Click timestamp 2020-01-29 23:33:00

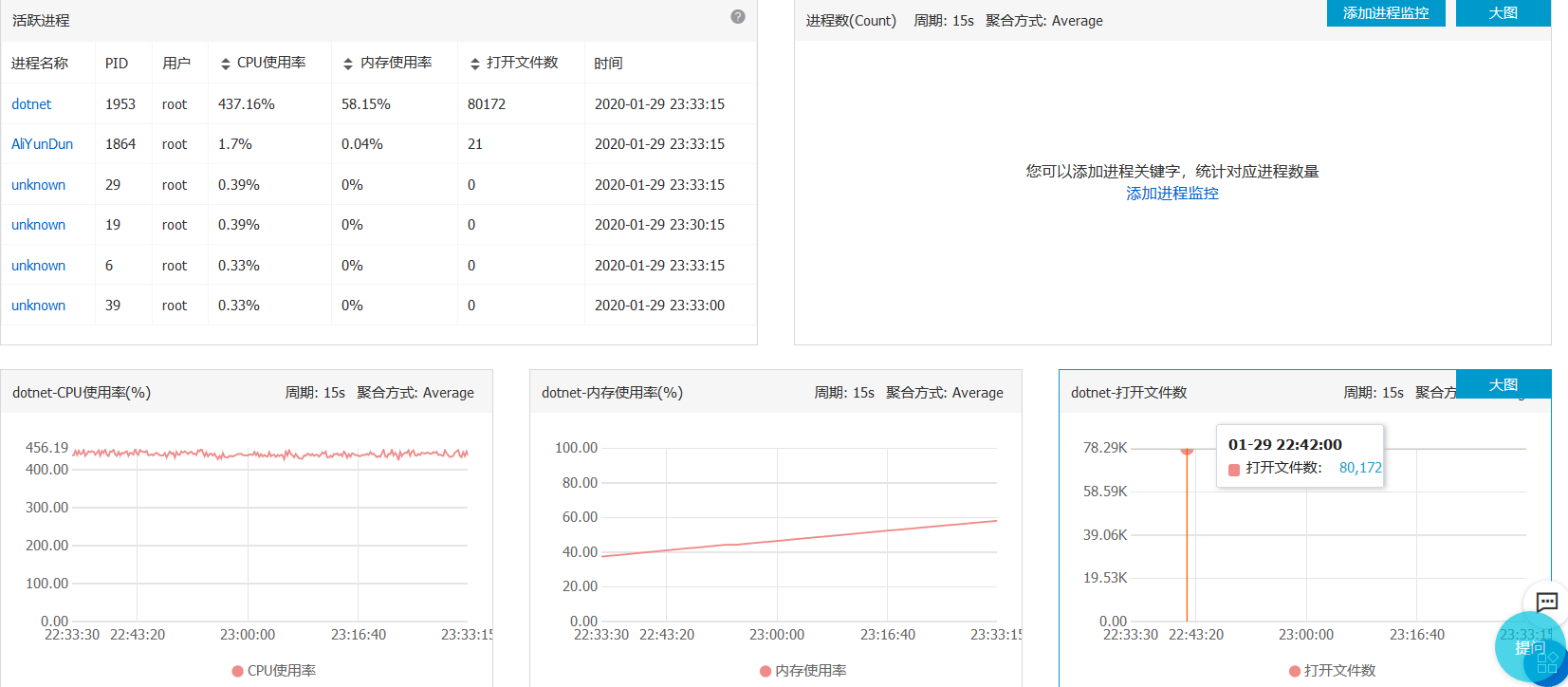[659, 306]
